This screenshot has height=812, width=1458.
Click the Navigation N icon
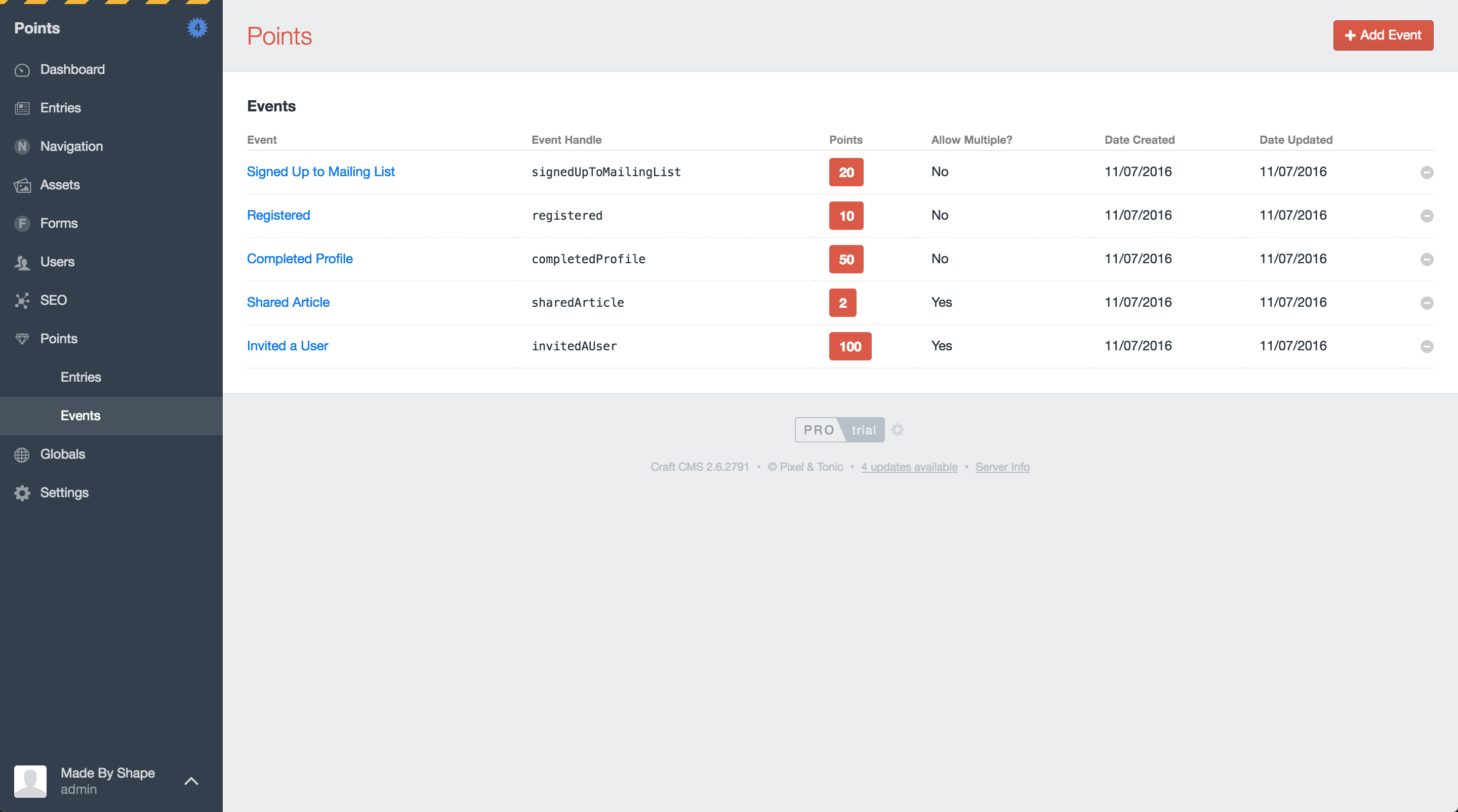click(22, 147)
